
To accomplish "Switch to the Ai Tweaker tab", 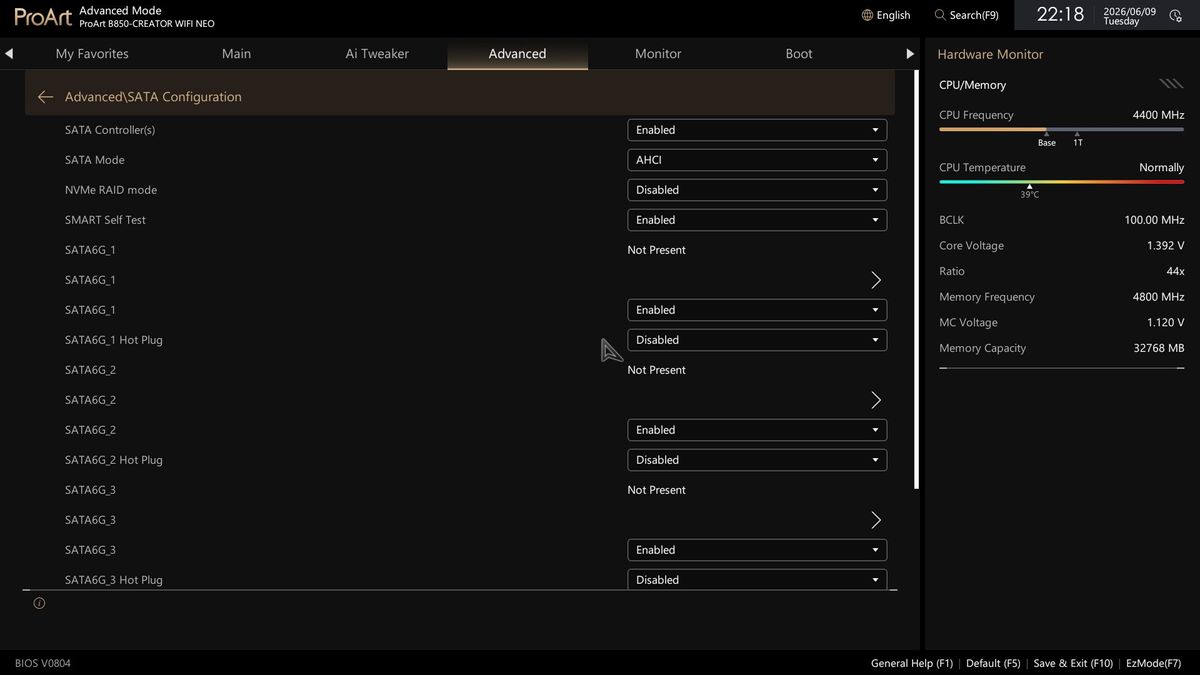I will pyautogui.click(x=377, y=54).
